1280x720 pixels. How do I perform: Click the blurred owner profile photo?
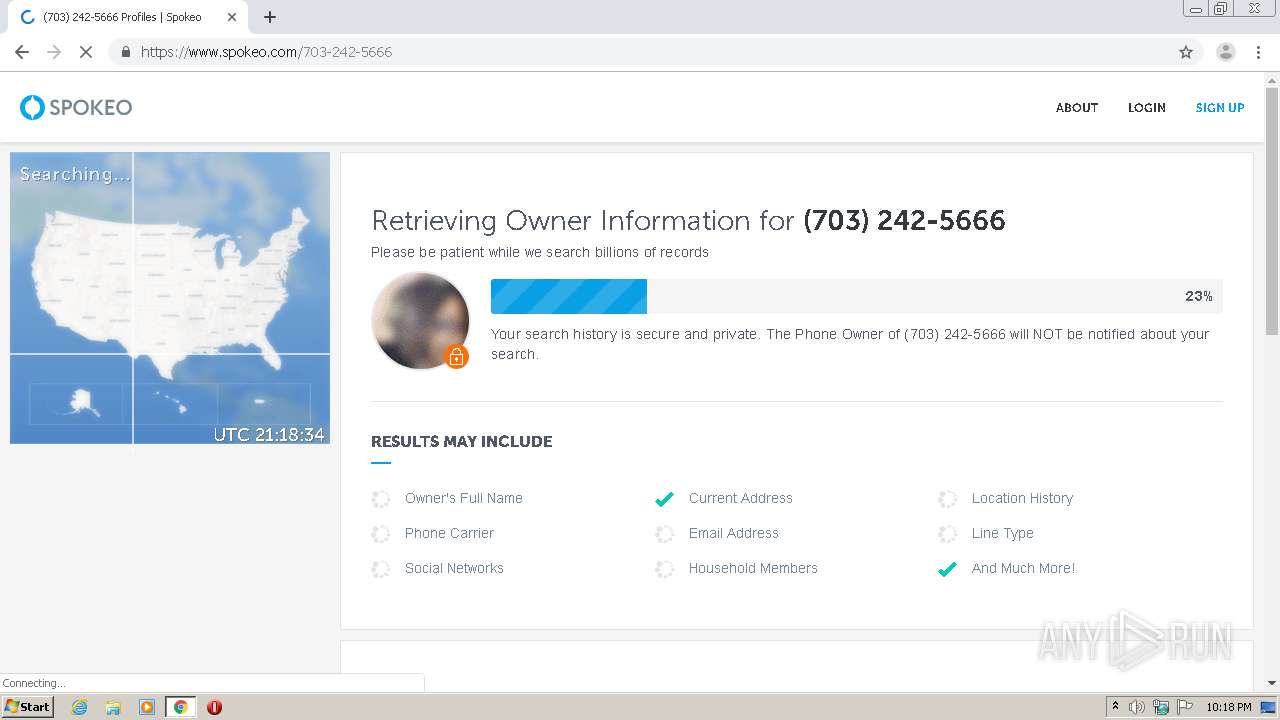pyautogui.click(x=420, y=321)
